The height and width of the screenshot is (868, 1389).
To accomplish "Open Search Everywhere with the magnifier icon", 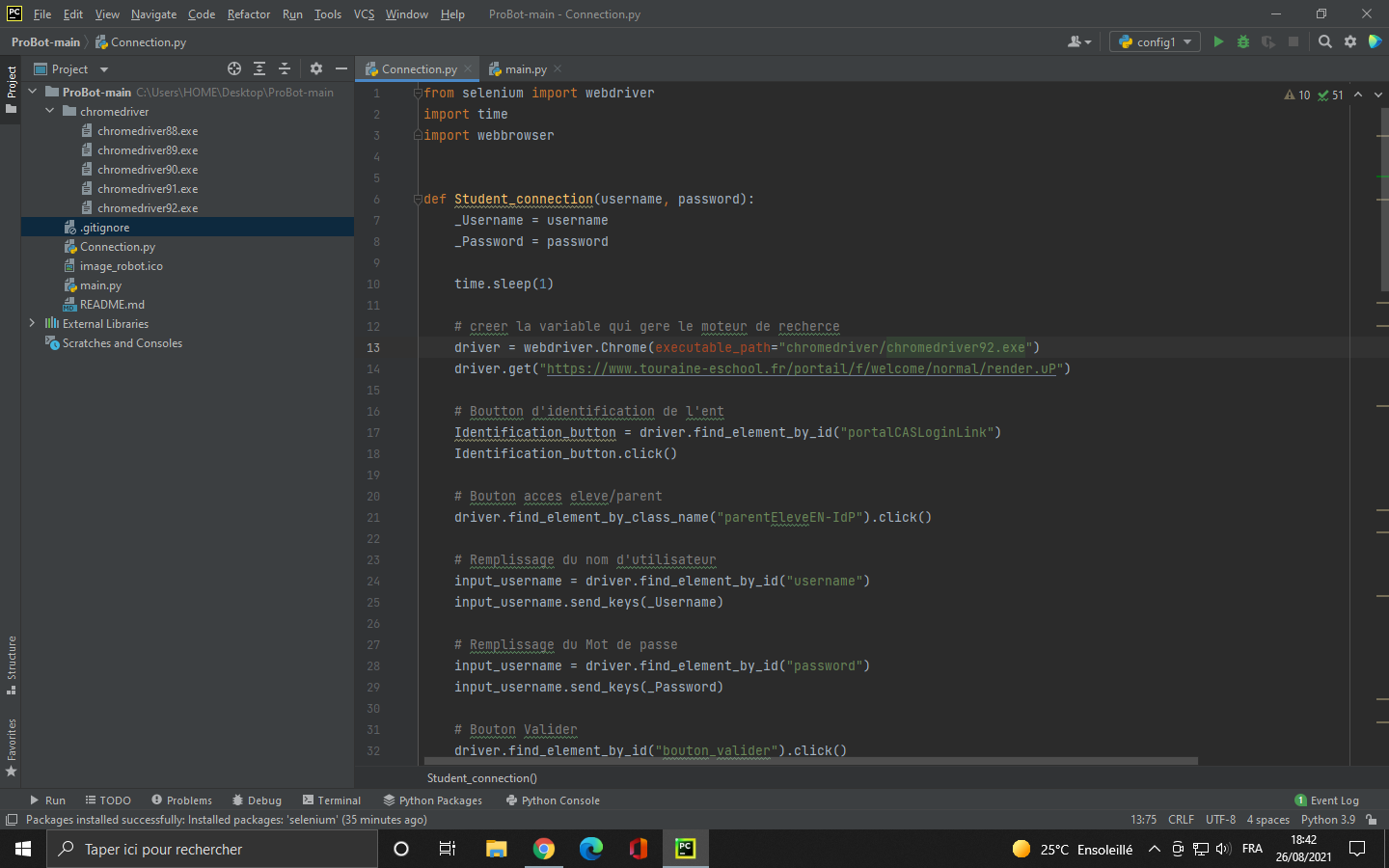I will [1324, 41].
